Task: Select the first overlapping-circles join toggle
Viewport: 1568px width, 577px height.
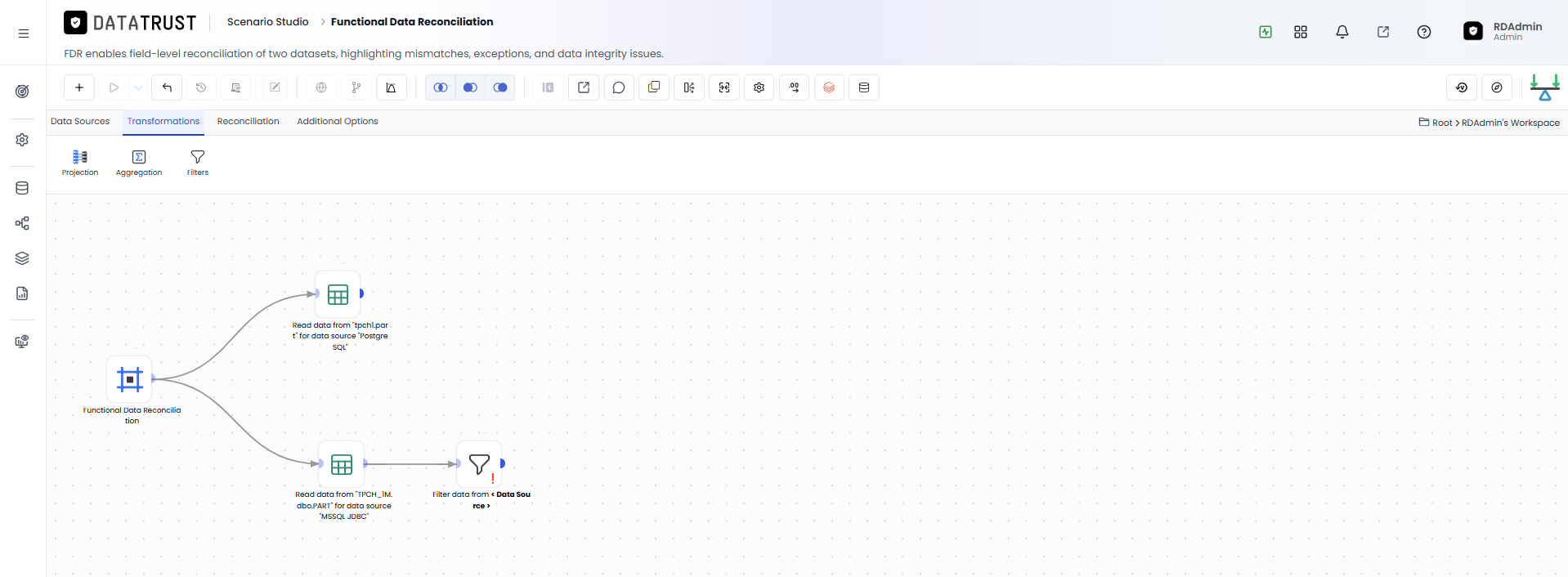Action: (441, 87)
